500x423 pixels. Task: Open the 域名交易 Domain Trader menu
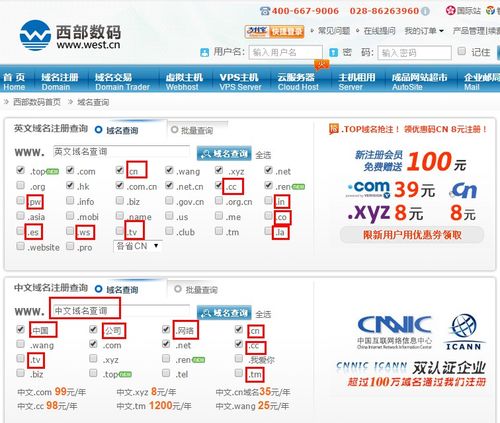pyautogui.click(x=122, y=82)
